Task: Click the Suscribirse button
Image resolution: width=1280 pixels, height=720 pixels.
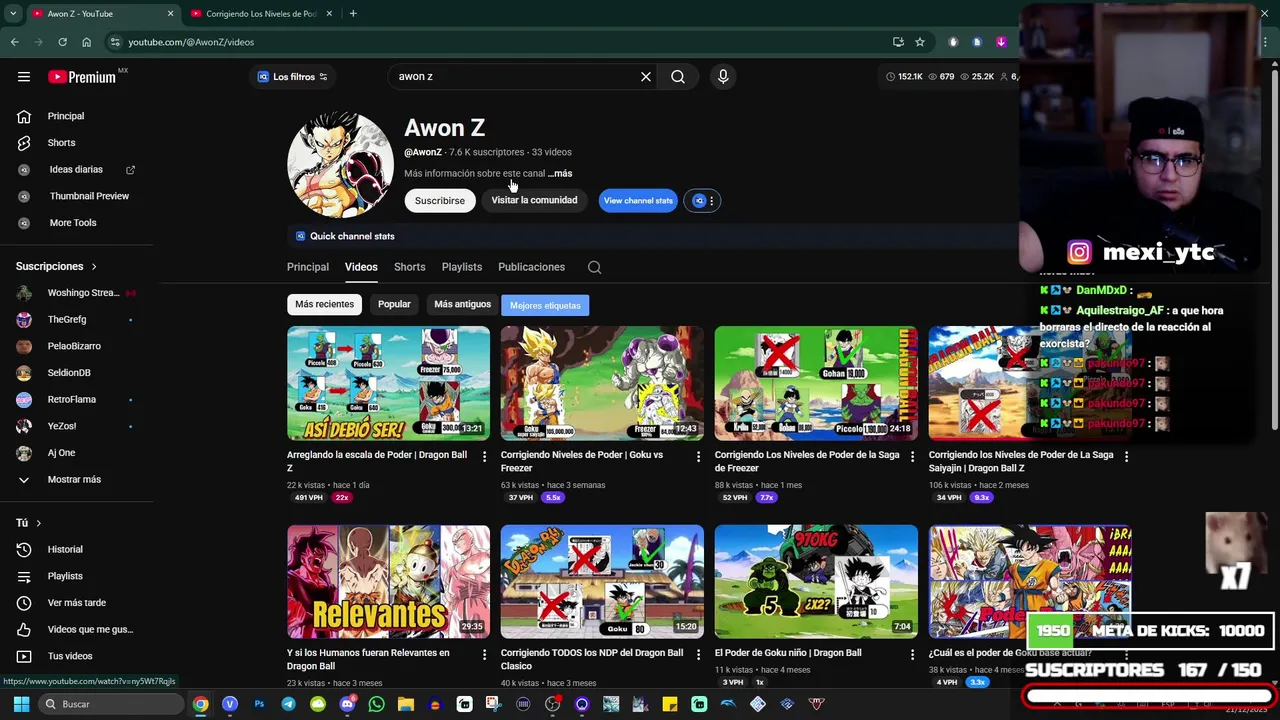Action: click(440, 200)
